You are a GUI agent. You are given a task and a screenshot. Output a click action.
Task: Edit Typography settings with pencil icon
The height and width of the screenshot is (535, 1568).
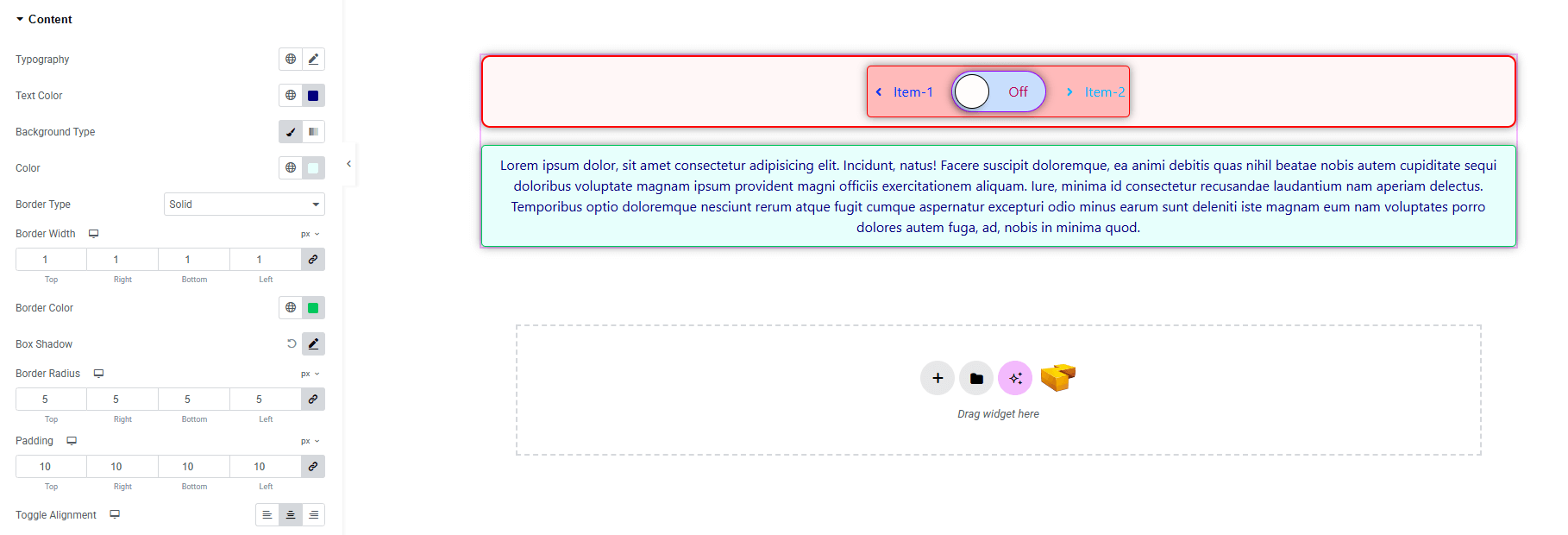tap(313, 60)
